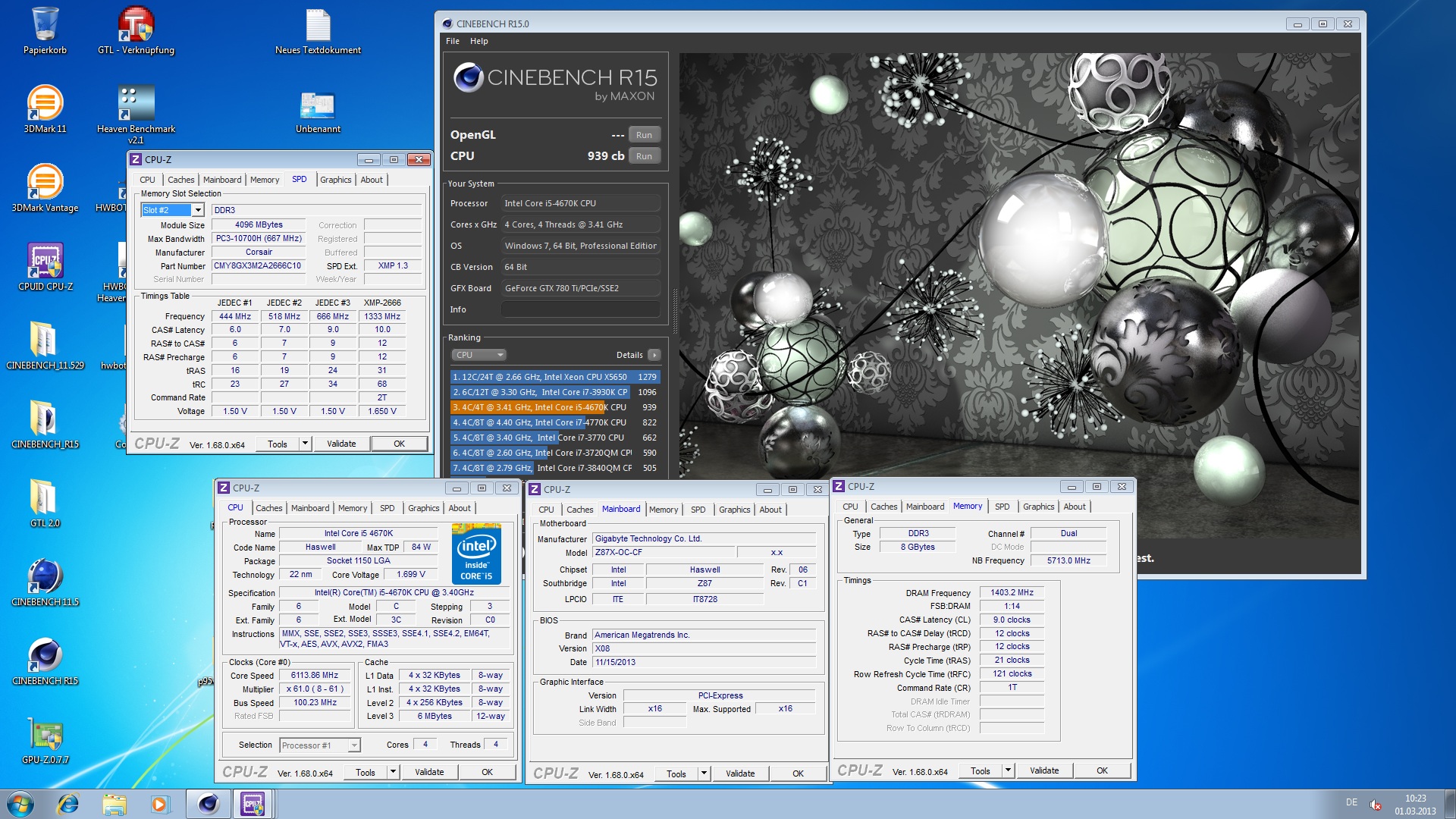Launch the GPU-Z.0.7.7 desktop icon
Viewport: 1456px width, 819px height.
(x=45, y=740)
